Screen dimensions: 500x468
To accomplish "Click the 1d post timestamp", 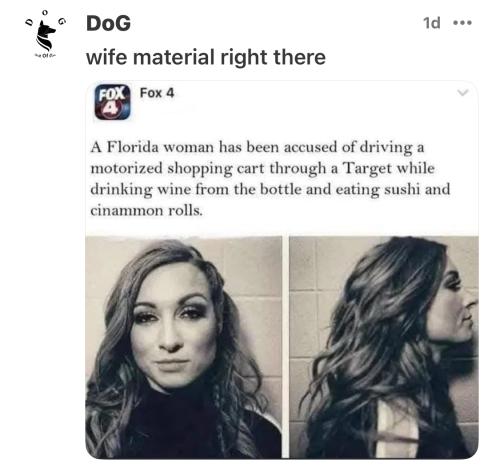I will coord(432,23).
